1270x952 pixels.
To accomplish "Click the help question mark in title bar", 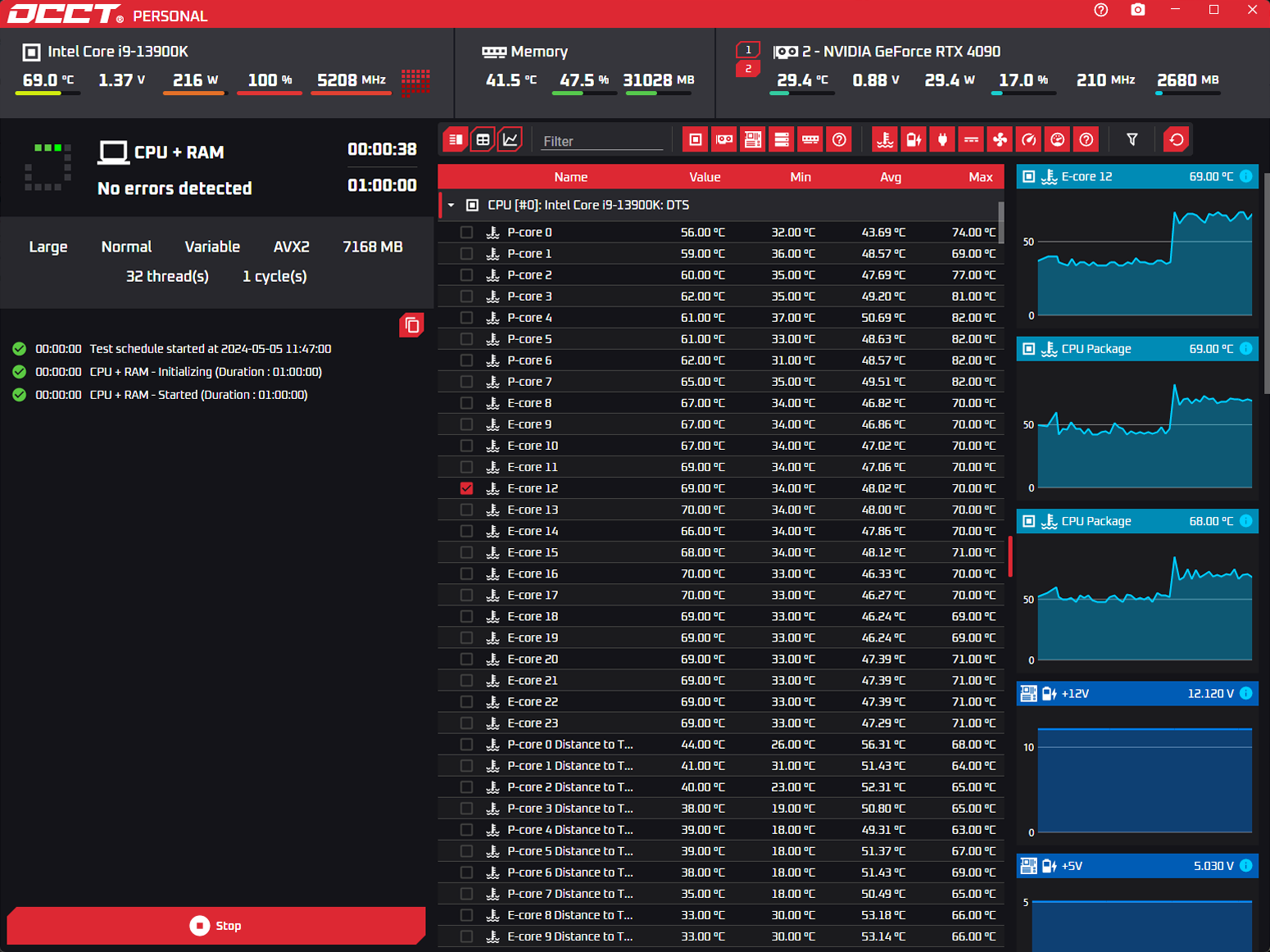I will click(x=1100, y=11).
